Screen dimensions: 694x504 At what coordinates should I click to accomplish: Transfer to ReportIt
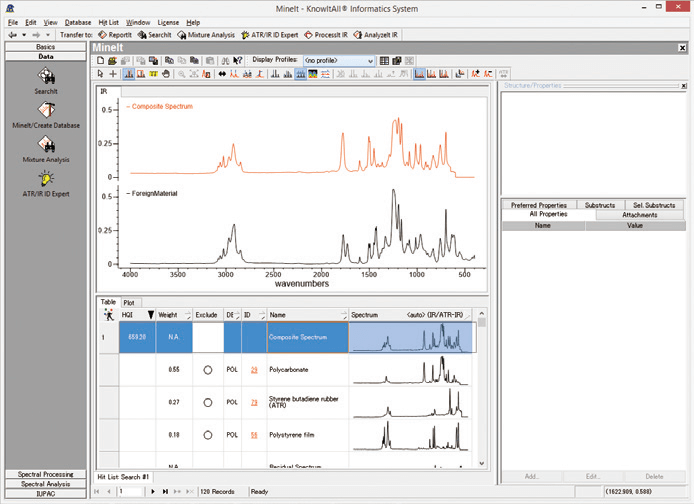115,35
